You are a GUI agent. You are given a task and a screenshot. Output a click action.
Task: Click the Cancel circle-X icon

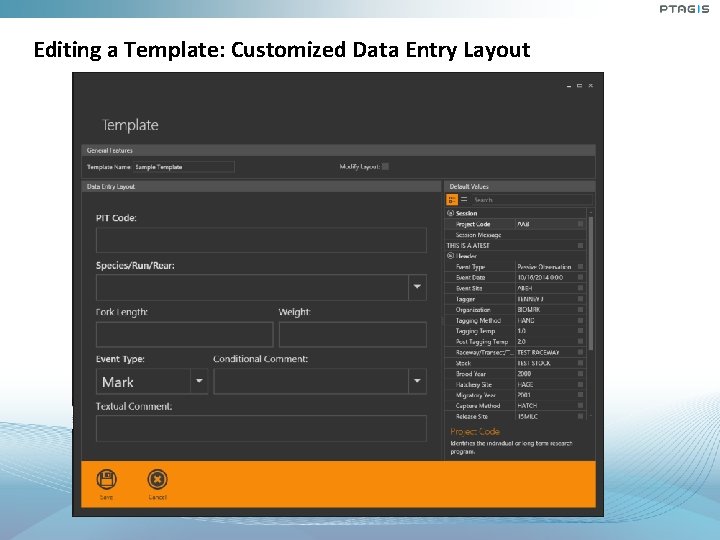[158, 479]
